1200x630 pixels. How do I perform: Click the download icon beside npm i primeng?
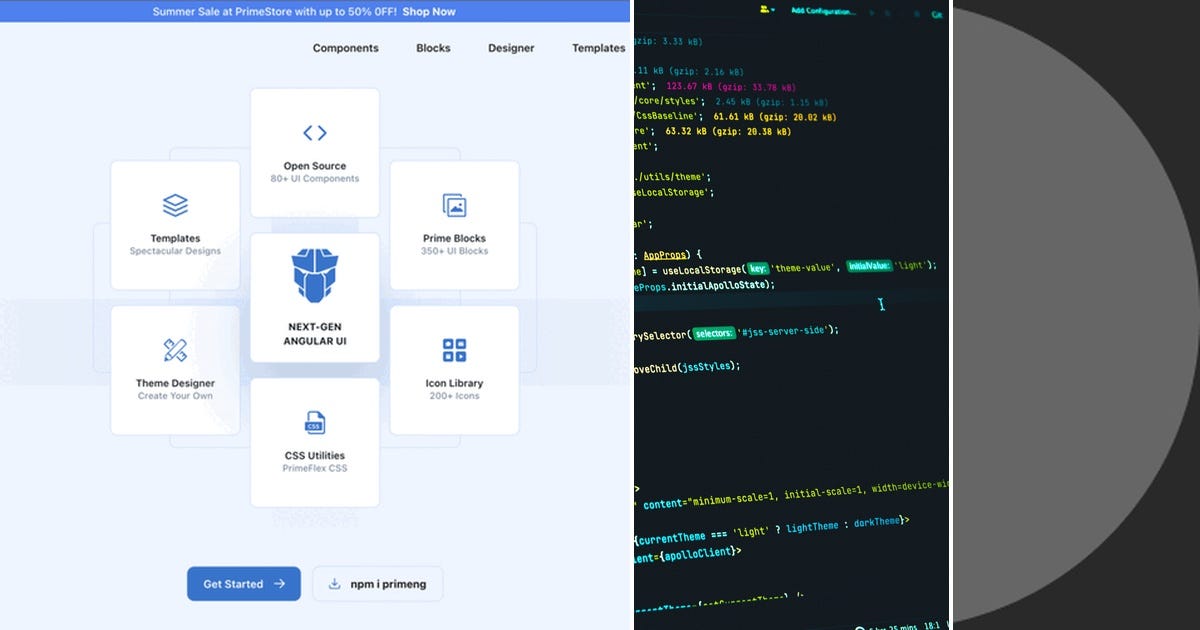tap(333, 584)
